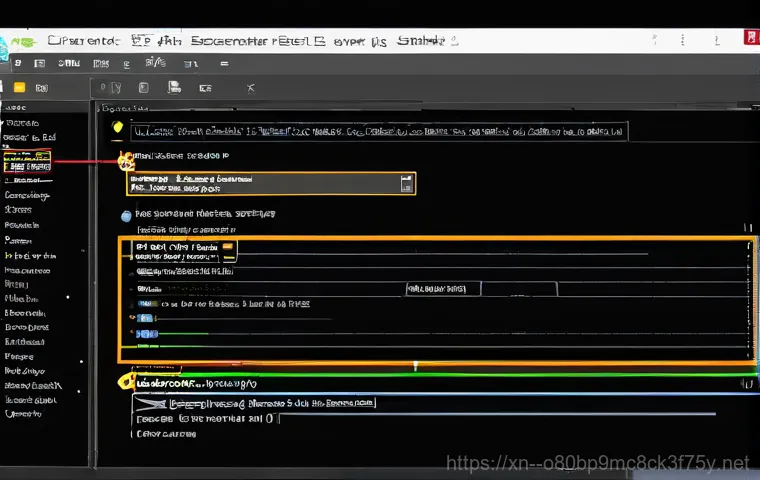Click the orange gear icon left of orange field
This screenshot has height=480, width=760.
click(x=126, y=160)
